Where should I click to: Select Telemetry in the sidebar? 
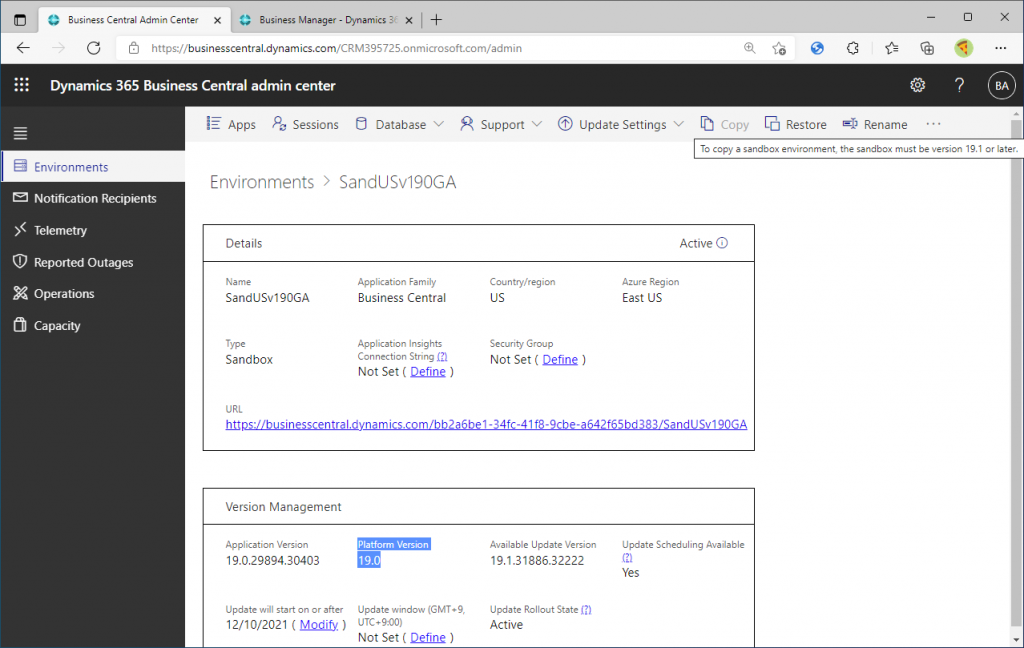pyautogui.click(x=93, y=230)
